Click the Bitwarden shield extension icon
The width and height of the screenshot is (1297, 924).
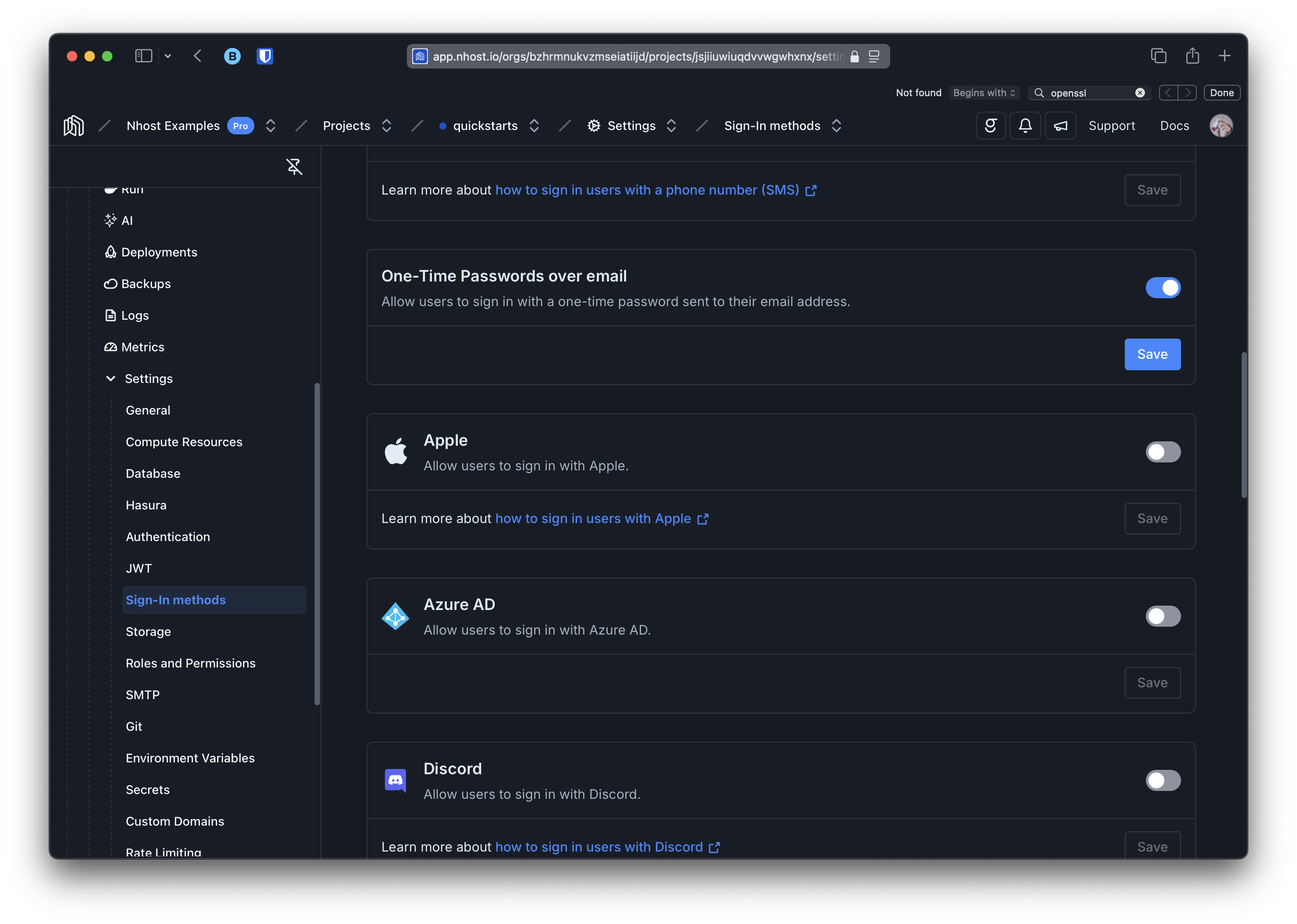[x=264, y=56]
